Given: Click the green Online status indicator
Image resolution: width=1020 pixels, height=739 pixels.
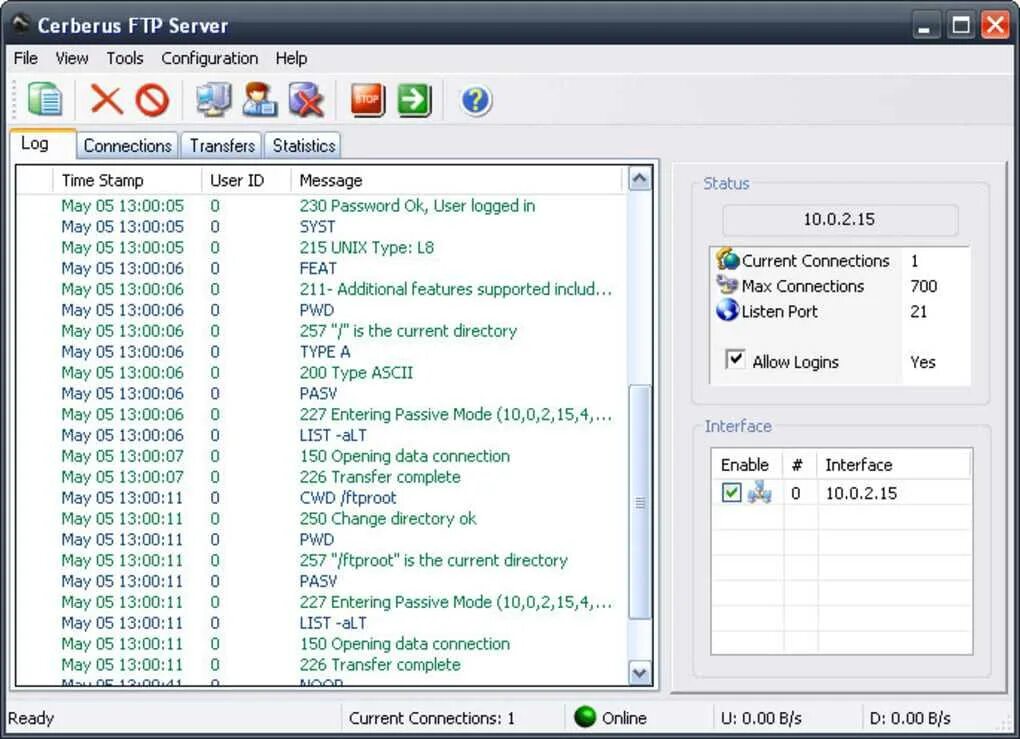Looking at the screenshot, I should [585, 717].
